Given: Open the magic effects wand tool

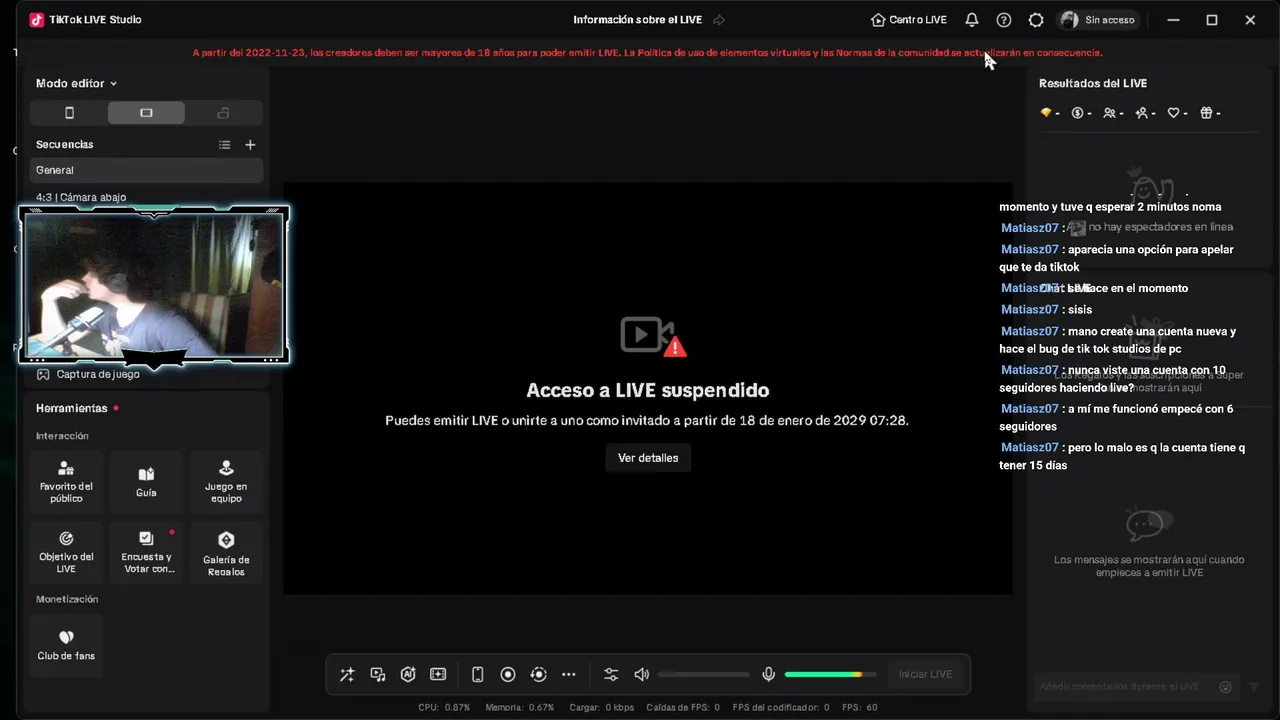Looking at the screenshot, I should (x=347, y=674).
